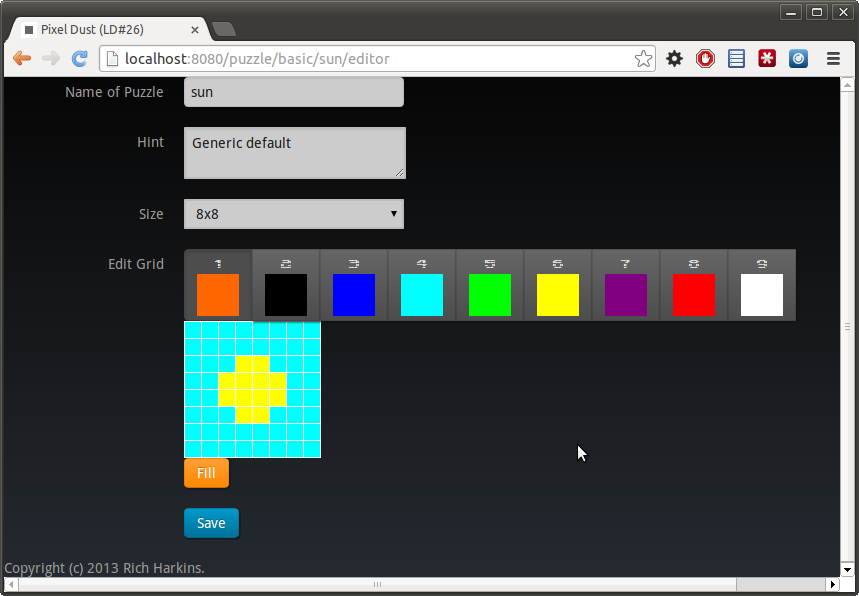Edit the Name of Puzzle field
Screen dimensions: 859x596
294,92
